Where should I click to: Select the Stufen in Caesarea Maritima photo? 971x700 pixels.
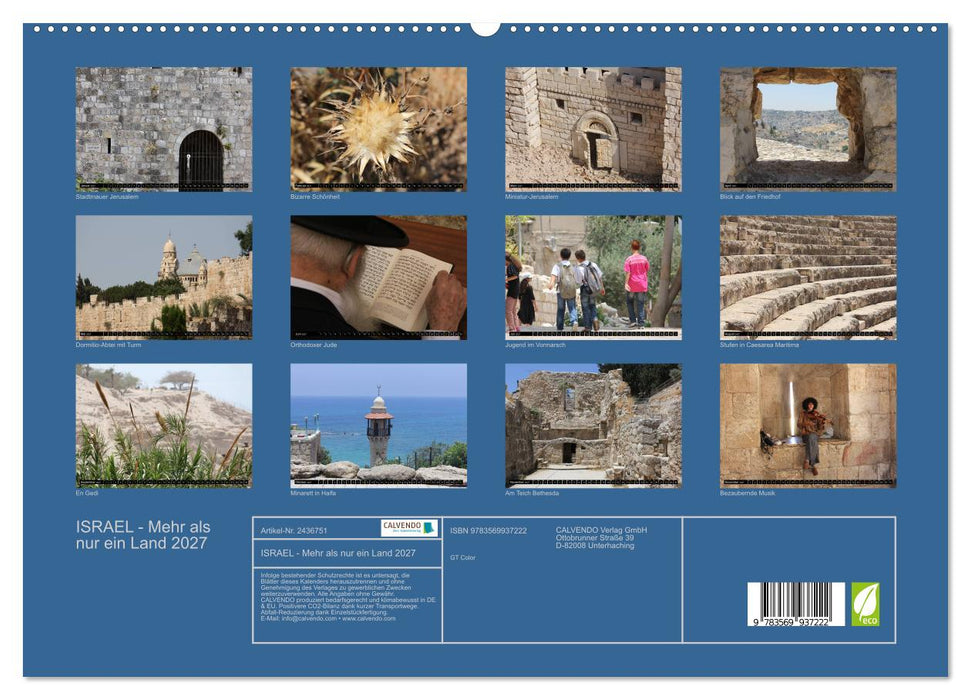808,277
